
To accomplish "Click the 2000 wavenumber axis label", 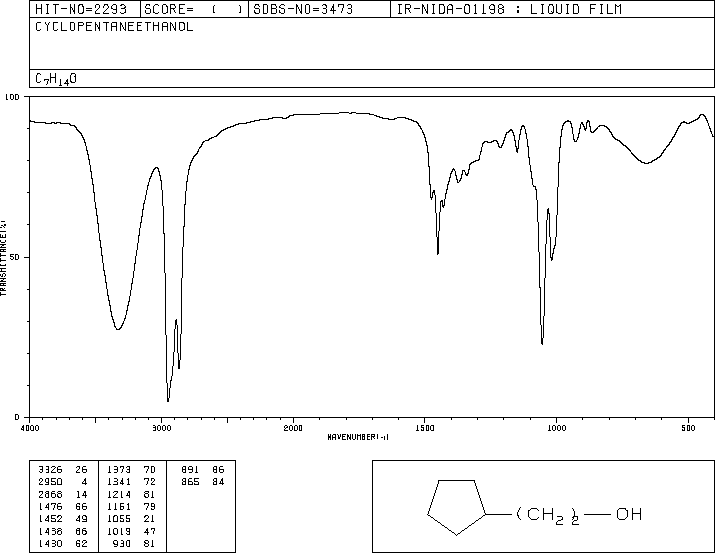I will [293, 428].
